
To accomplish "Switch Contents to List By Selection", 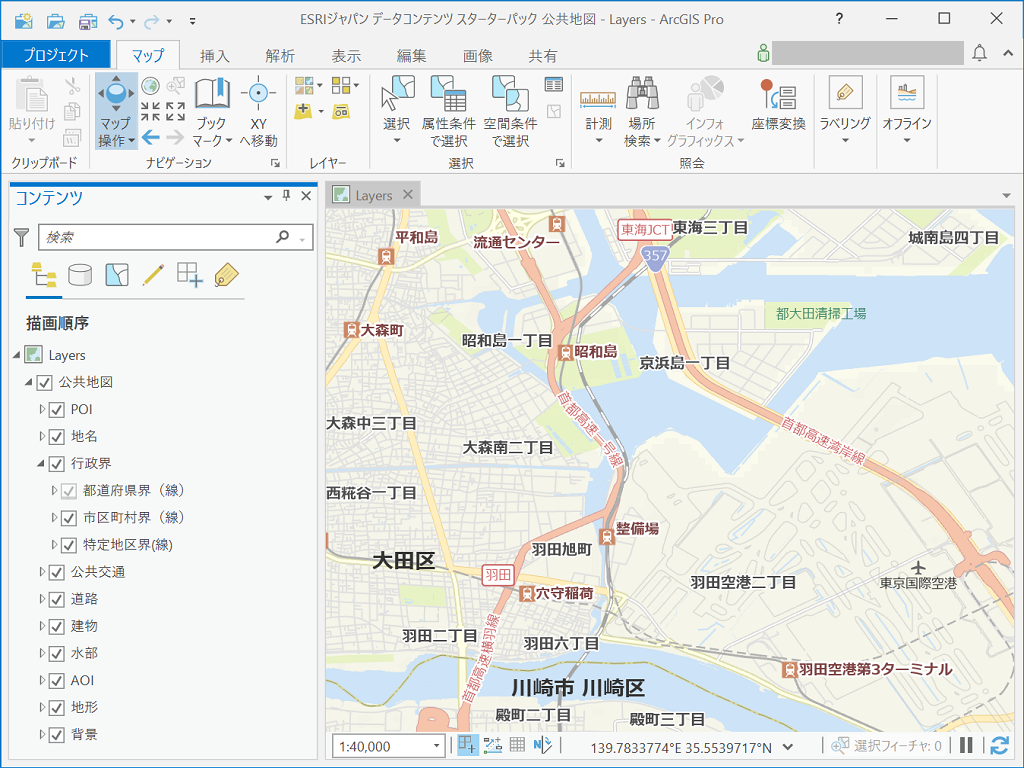I will pyautogui.click(x=116, y=276).
